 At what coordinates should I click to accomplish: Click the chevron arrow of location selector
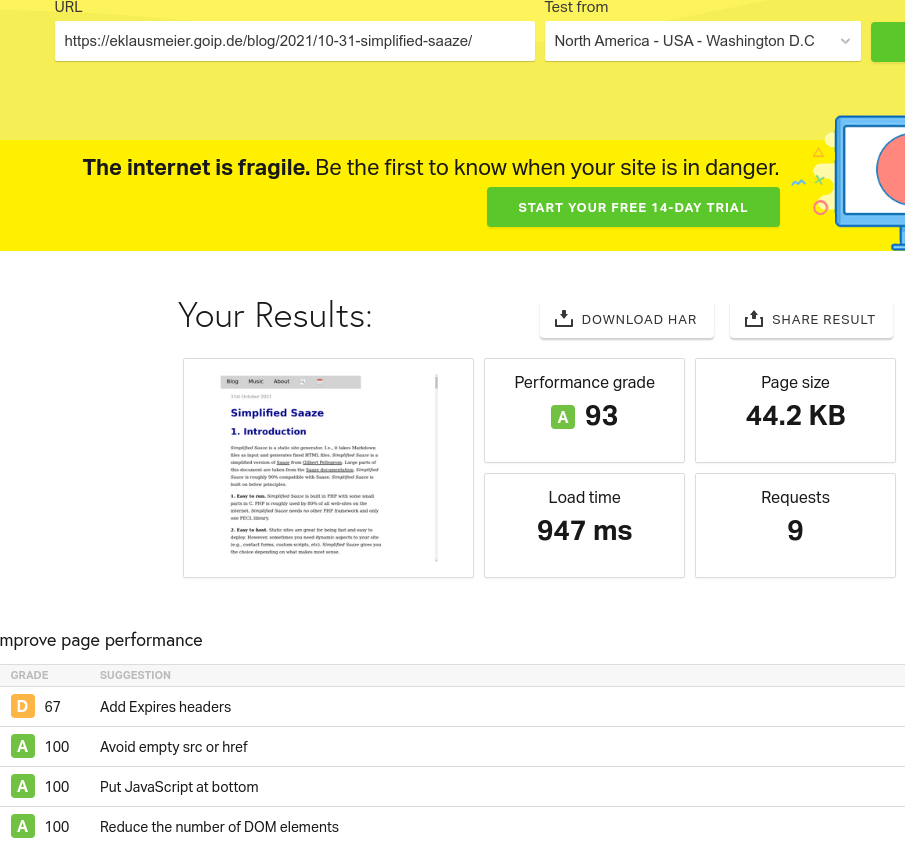(x=845, y=42)
